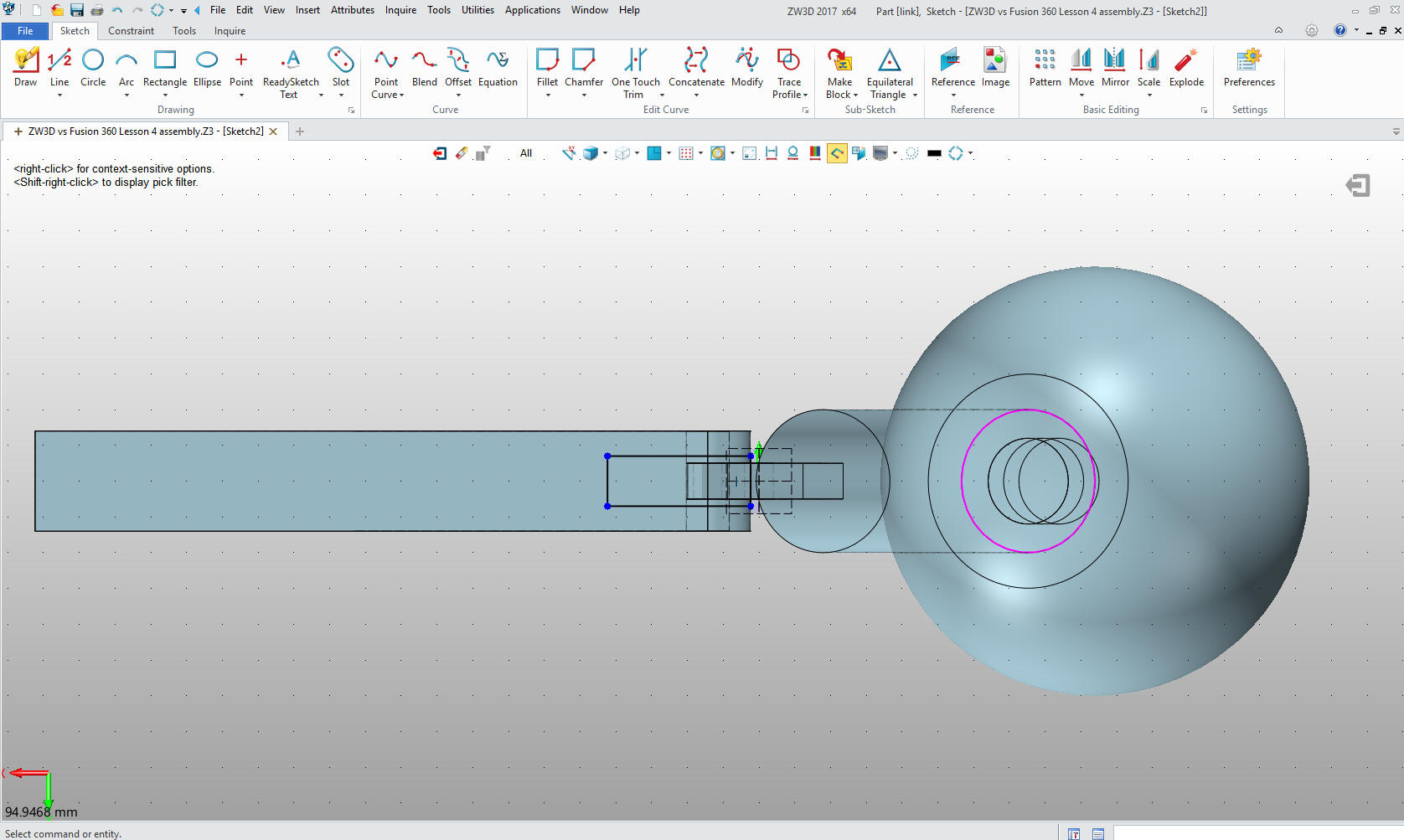Toggle the grid points display icon

click(687, 153)
